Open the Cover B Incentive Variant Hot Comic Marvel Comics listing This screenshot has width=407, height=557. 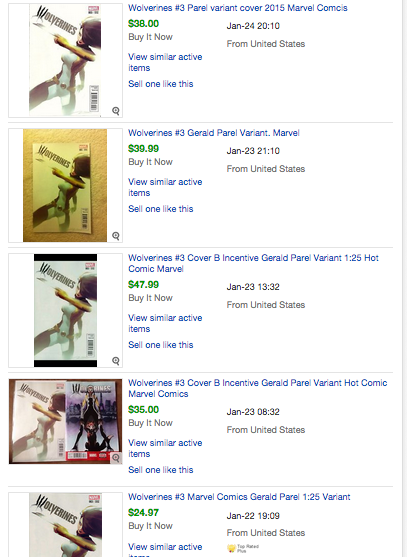(257, 388)
